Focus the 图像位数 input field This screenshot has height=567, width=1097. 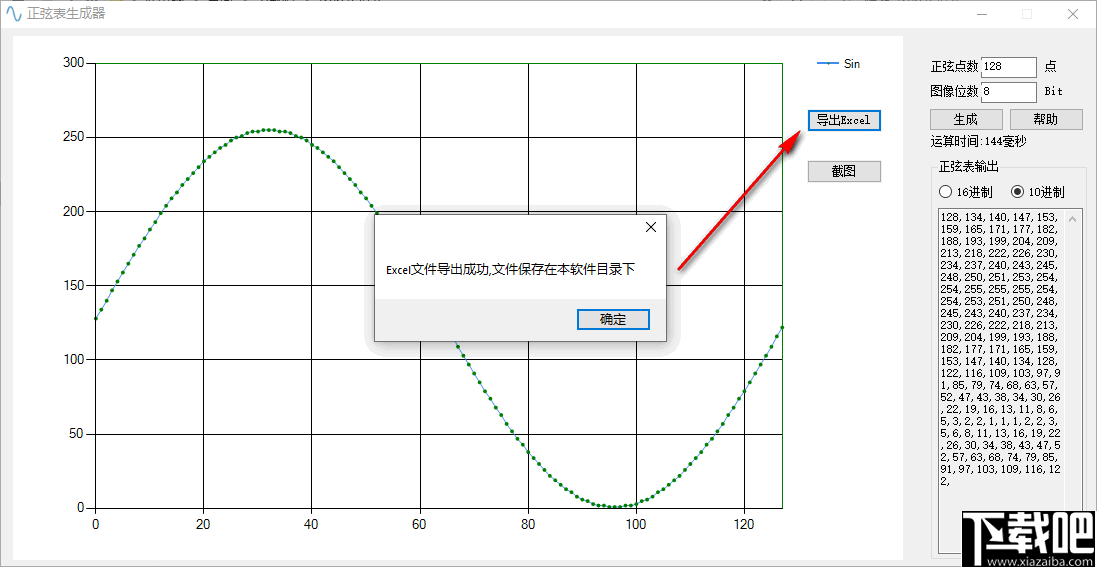pos(1009,92)
